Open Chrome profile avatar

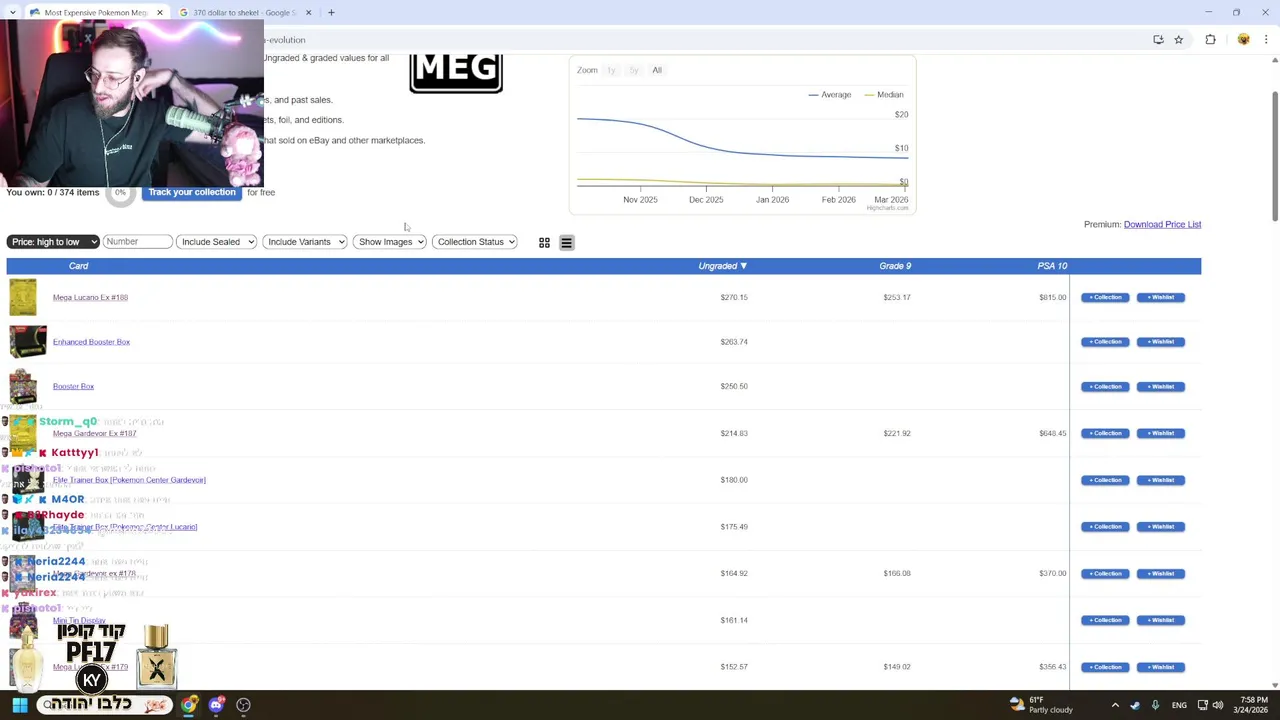pyautogui.click(x=1243, y=40)
